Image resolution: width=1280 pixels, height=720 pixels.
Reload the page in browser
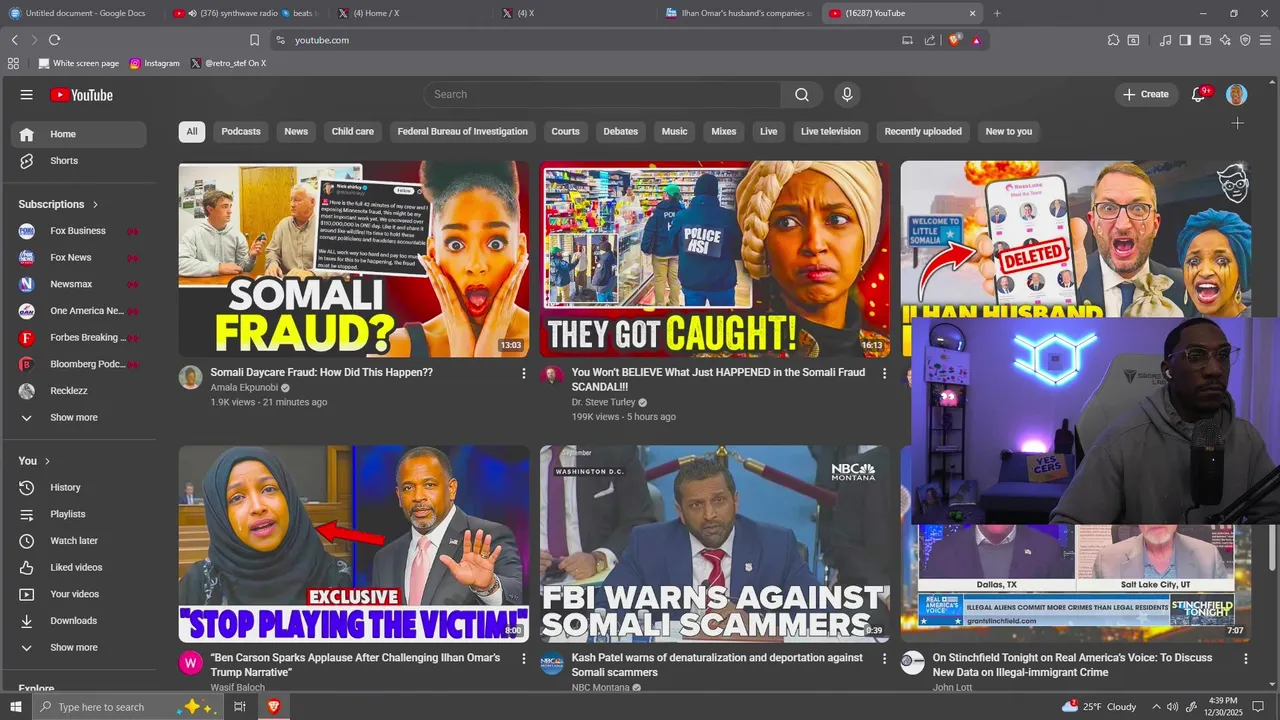tap(54, 40)
